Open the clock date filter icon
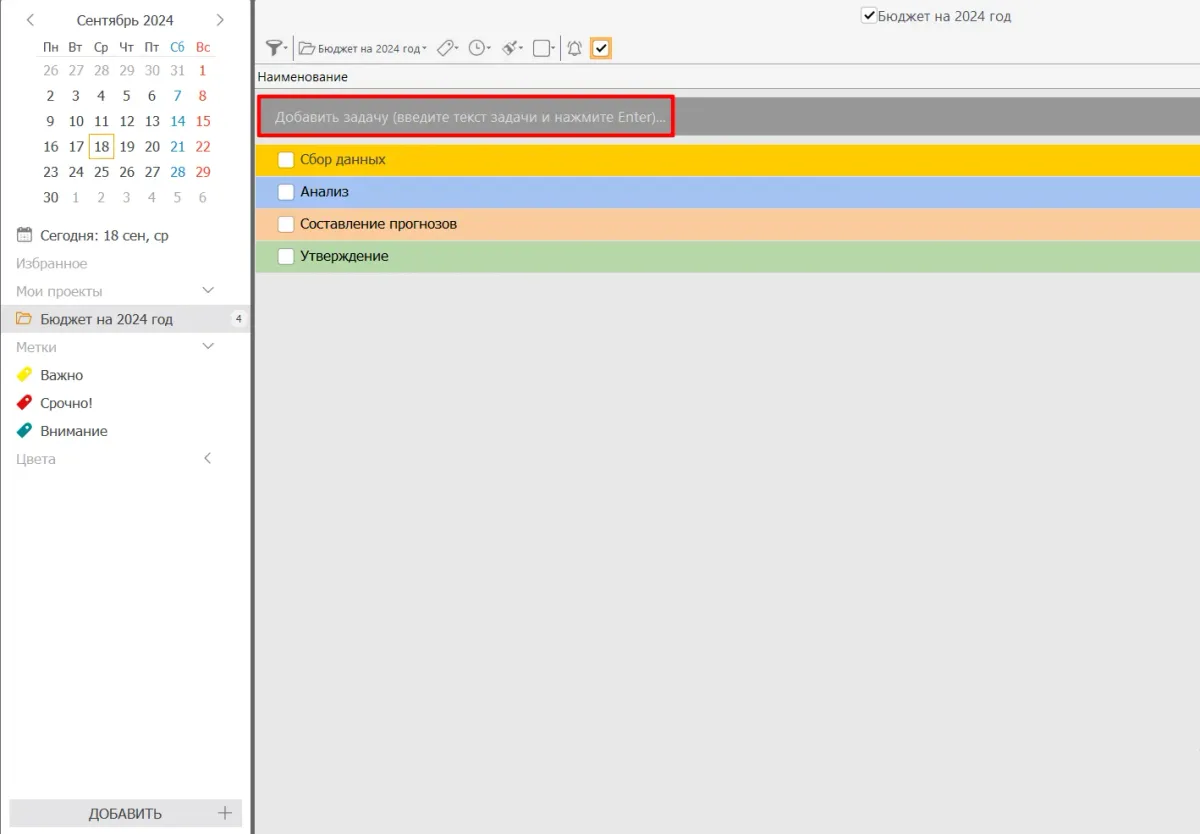The width and height of the screenshot is (1200, 834). pyautogui.click(x=479, y=48)
